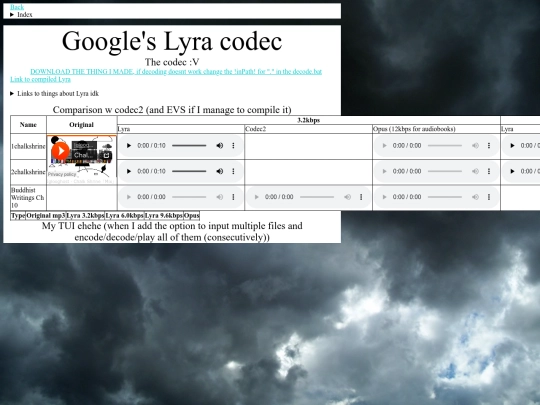The image size is (540, 405).
Task: Play the Buddhist Writings Lyra 3.2kbps audio
Action: pos(129,197)
